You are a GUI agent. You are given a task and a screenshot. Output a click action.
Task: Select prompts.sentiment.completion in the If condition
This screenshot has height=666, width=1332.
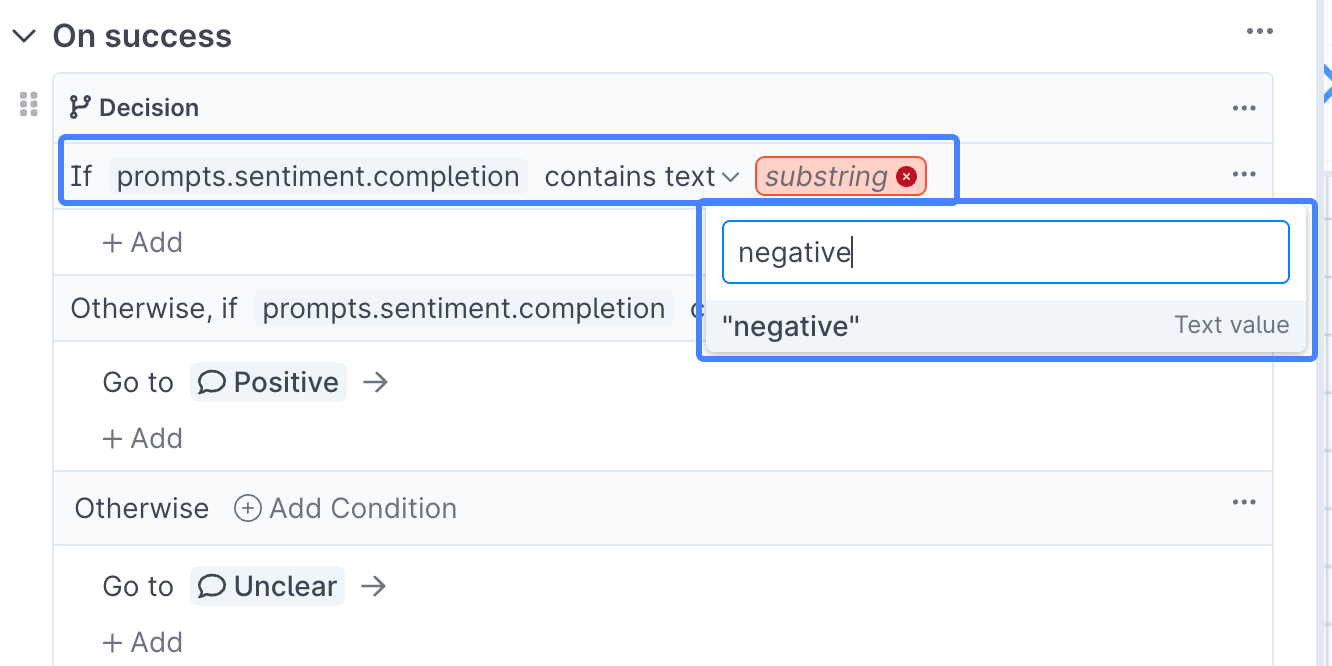tap(318, 177)
